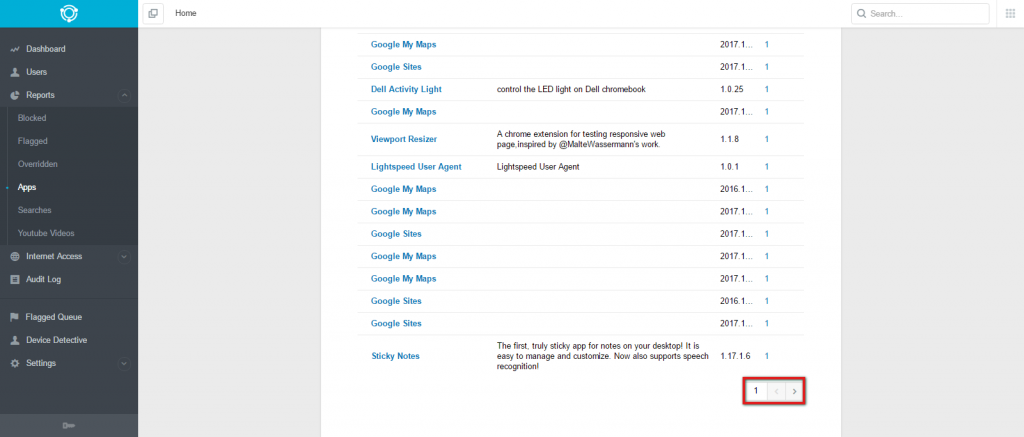Click the Viewport Resizer description text
Image resolution: width=1024 pixels, height=437 pixels.
point(581,139)
